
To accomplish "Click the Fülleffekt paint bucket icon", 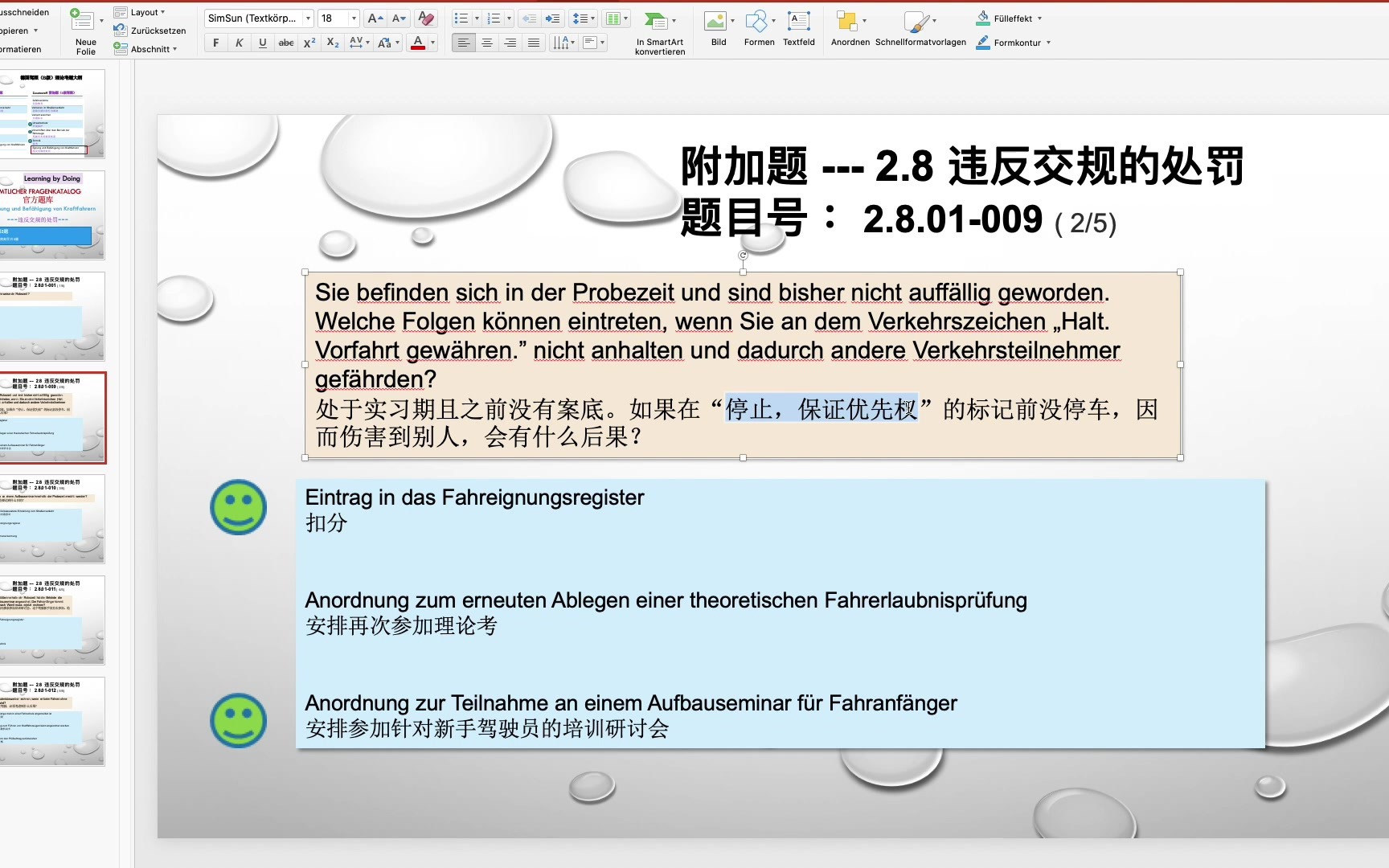I will [x=983, y=18].
